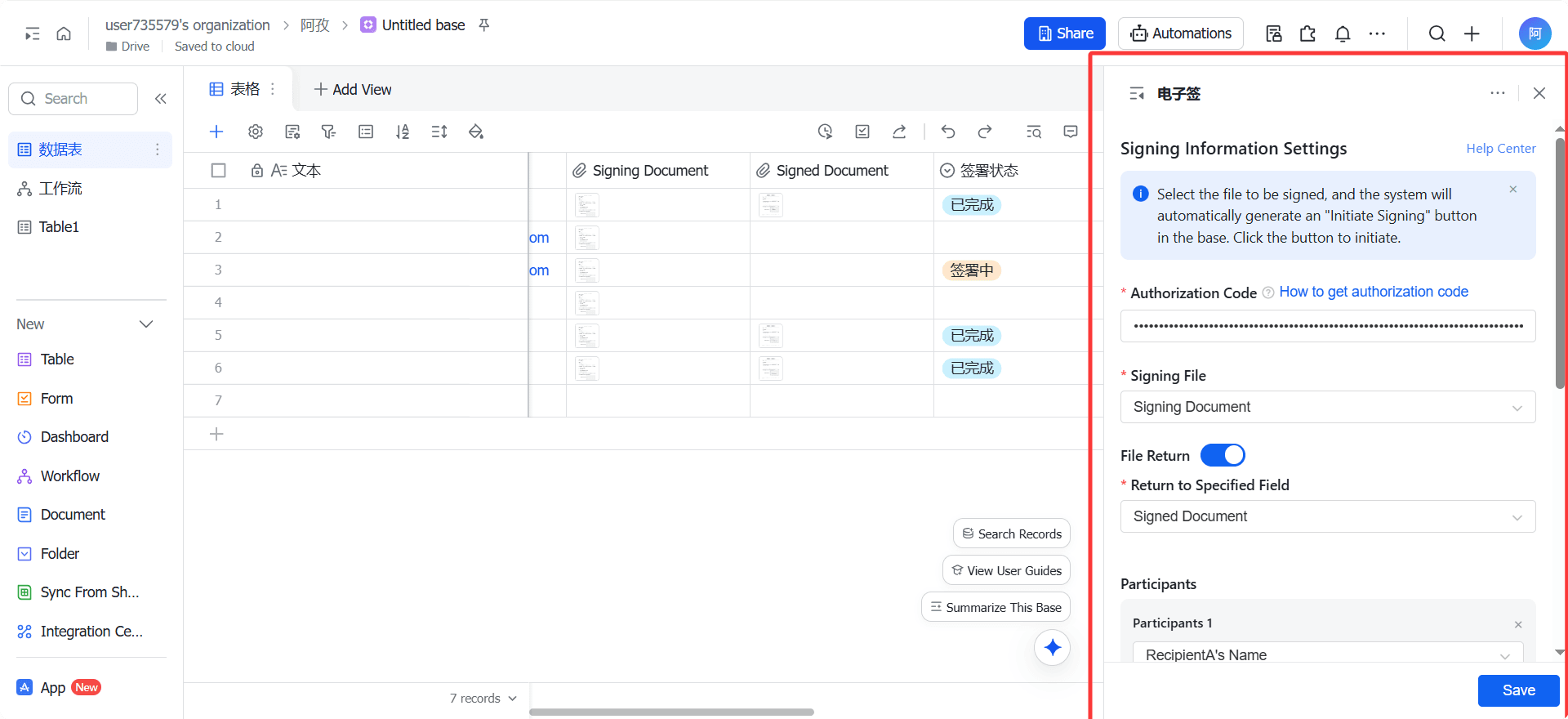Open the sort tool in toolbar
This screenshot has height=719, width=1568.
[x=403, y=132]
